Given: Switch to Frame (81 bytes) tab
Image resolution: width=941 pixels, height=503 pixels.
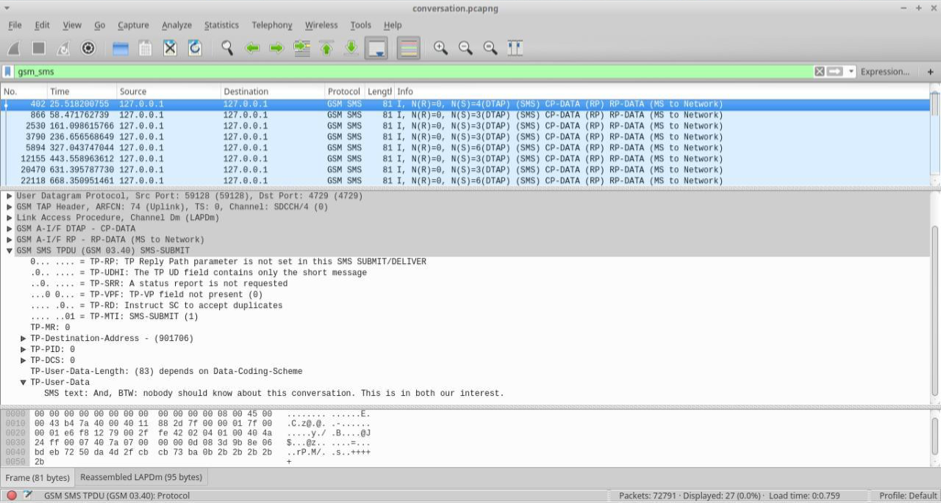Looking at the screenshot, I should 37,478.
